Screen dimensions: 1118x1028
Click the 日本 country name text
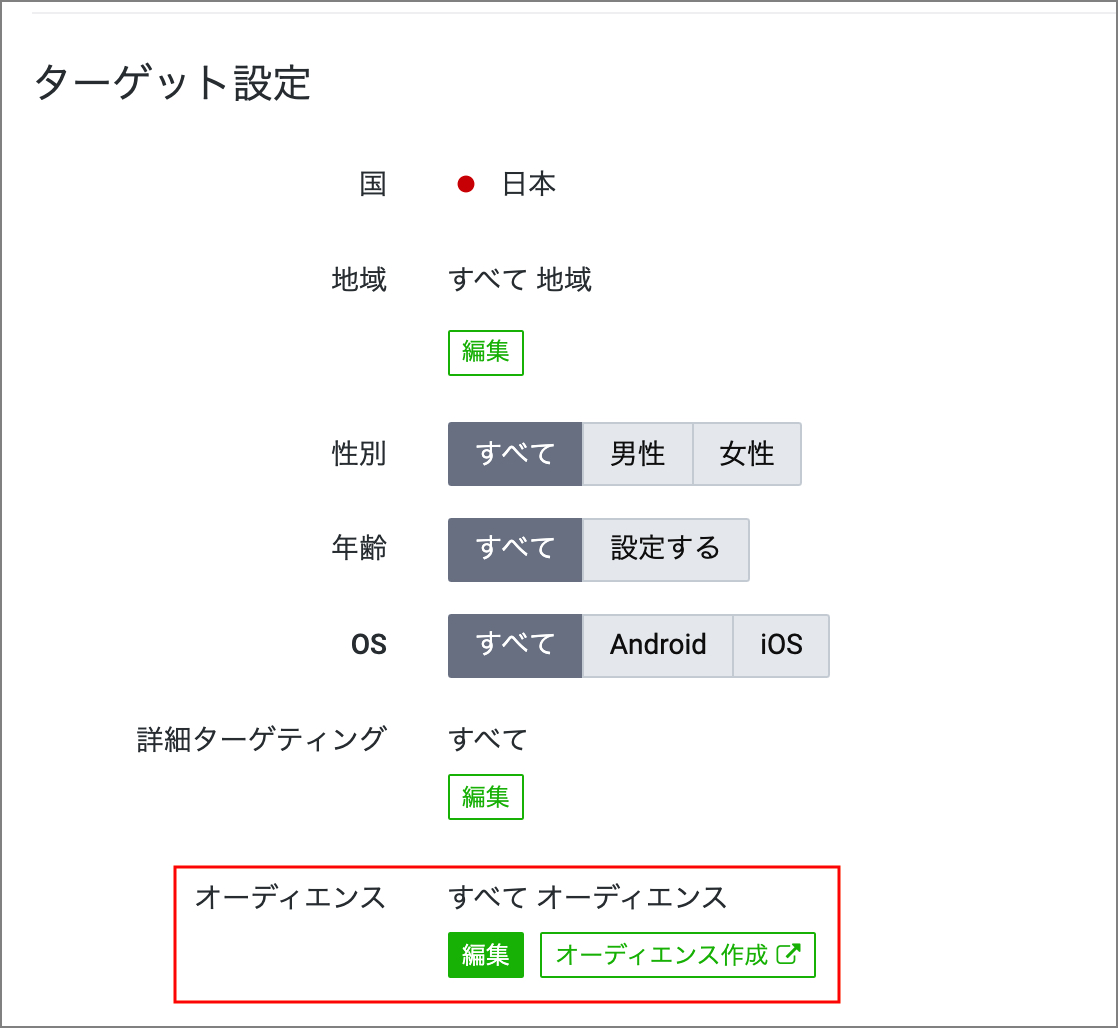[528, 185]
